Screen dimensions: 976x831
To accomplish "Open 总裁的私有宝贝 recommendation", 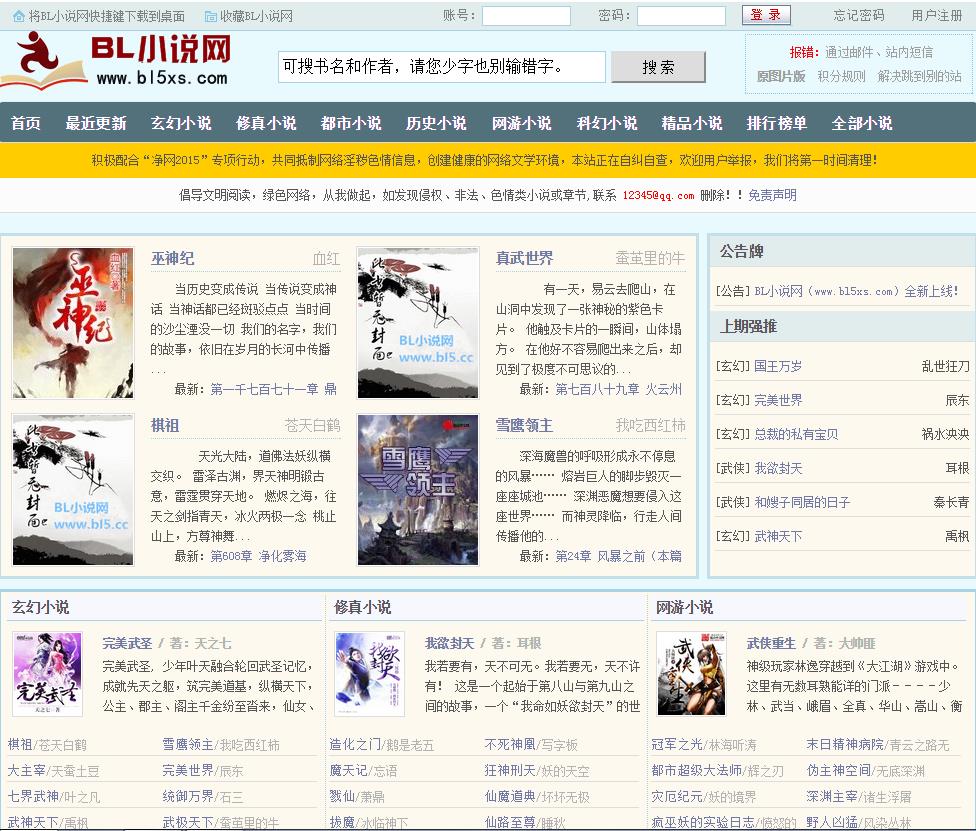I will tap(796, 434).
